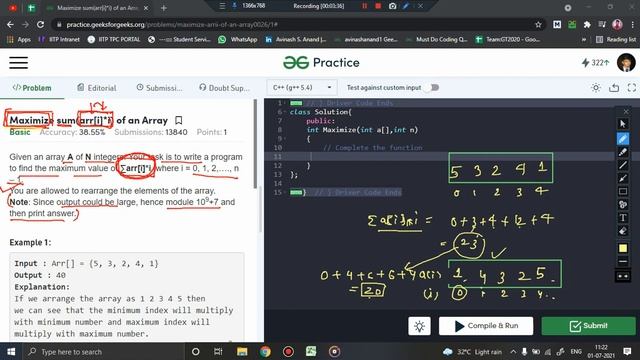The image size is (640, 360).
Task: Open the Windows Start menu
Action: point(11,351)
